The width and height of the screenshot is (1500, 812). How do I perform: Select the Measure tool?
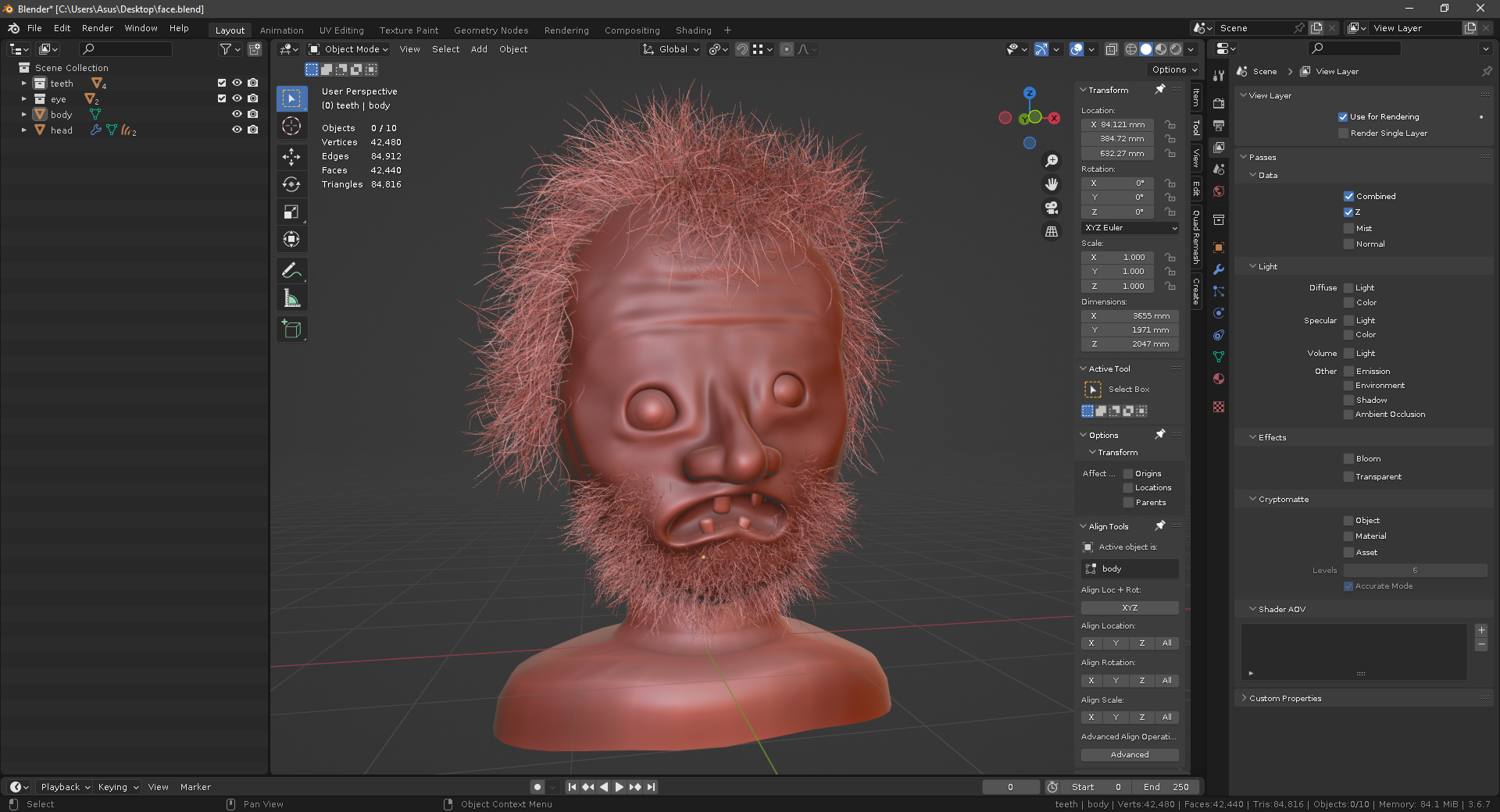pos(291,298)
